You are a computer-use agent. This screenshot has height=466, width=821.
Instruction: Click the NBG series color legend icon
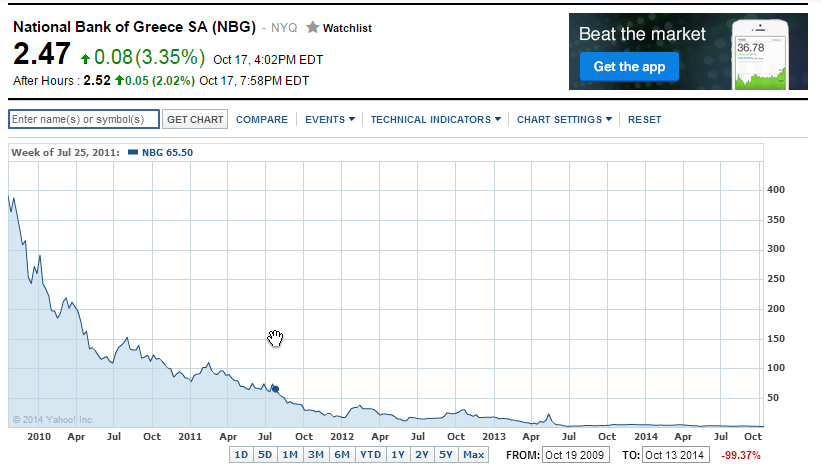pos(133,152)
